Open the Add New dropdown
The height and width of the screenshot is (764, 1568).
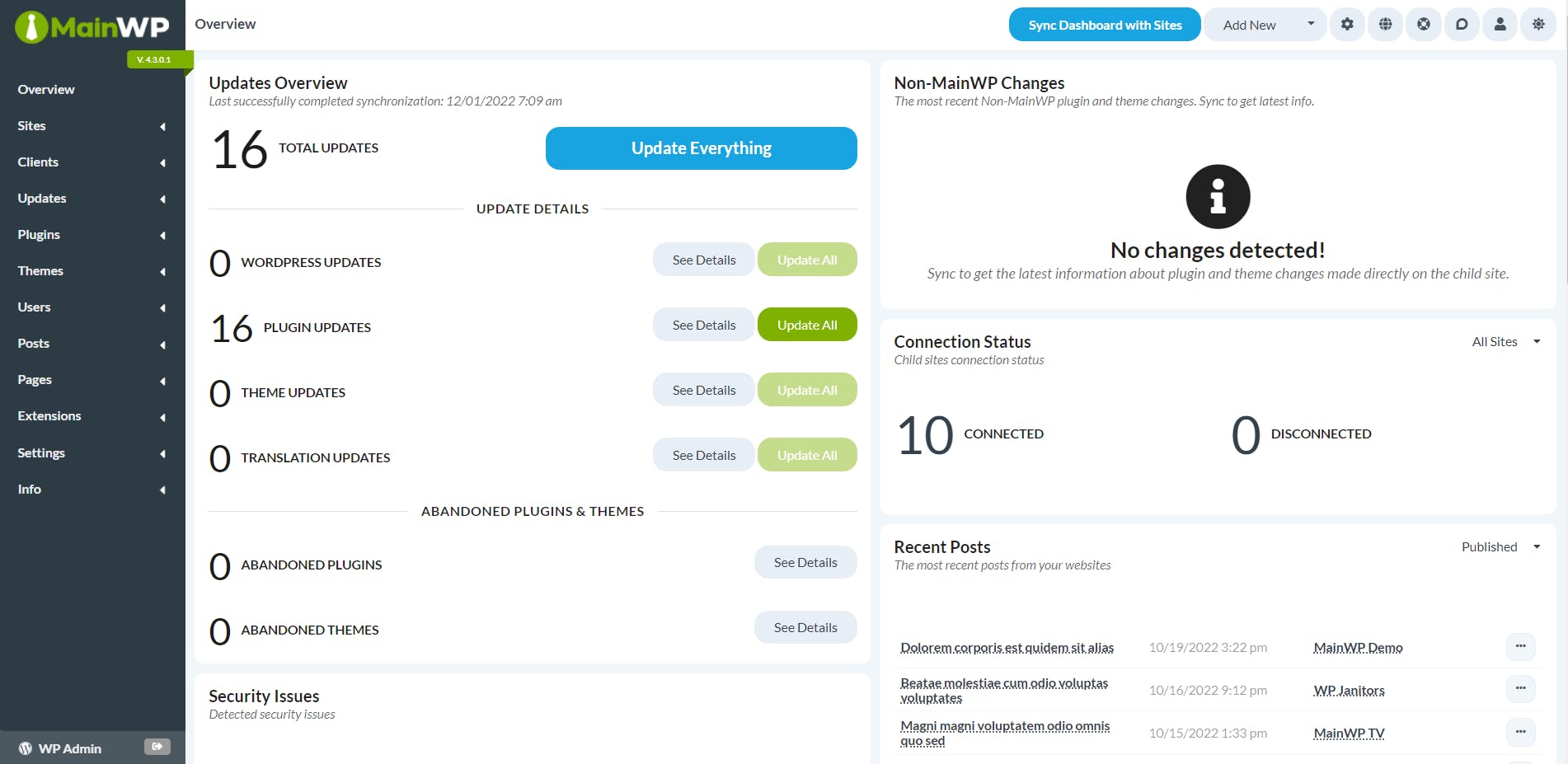coord(1265,25)
